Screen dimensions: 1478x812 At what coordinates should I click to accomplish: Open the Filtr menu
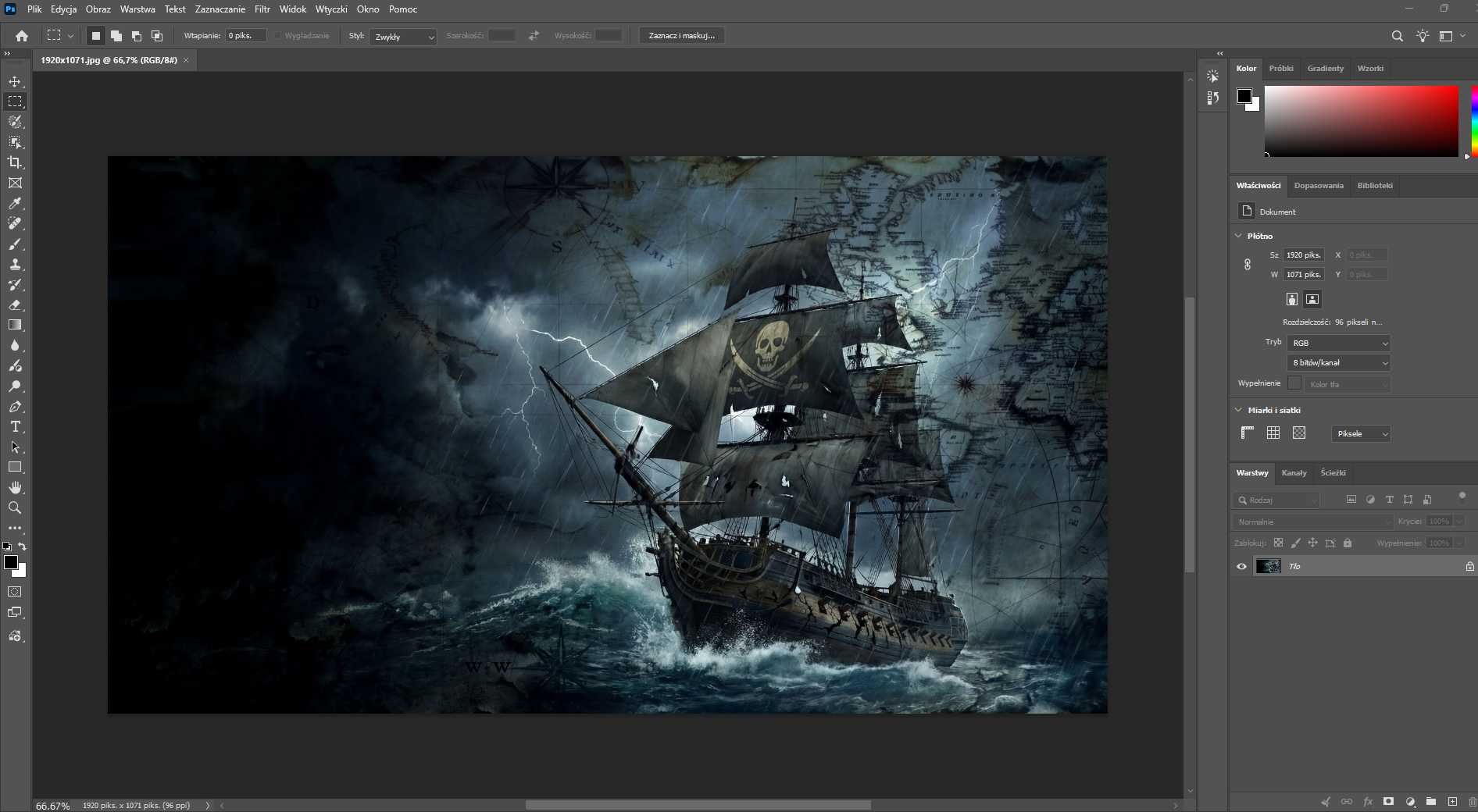click(262, 9)
